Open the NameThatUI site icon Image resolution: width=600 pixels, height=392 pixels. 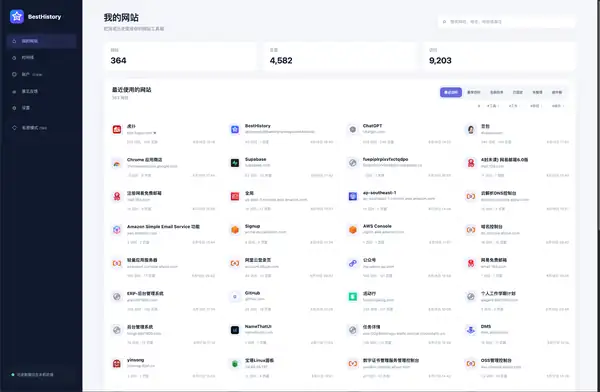[235, 330]
